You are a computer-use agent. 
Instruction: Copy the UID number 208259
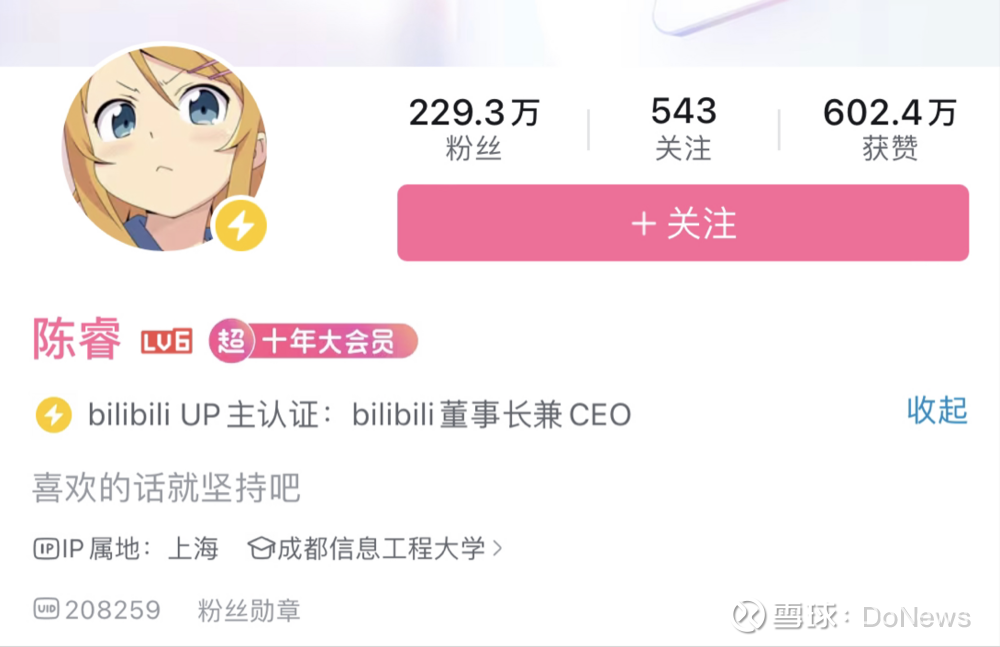pos(113,610)
